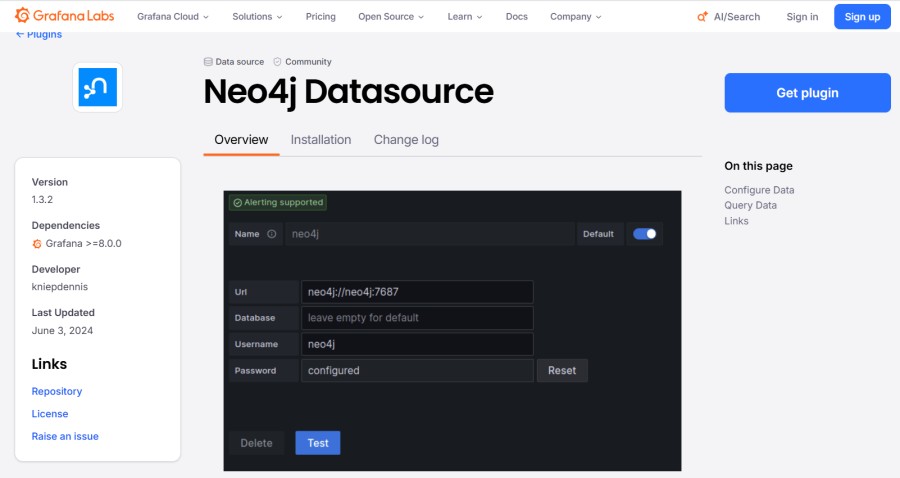Expand the Solutions dropdown
The width and height of the screenshot is (900, 478).
pyautogui.click(x=257, y=17)
